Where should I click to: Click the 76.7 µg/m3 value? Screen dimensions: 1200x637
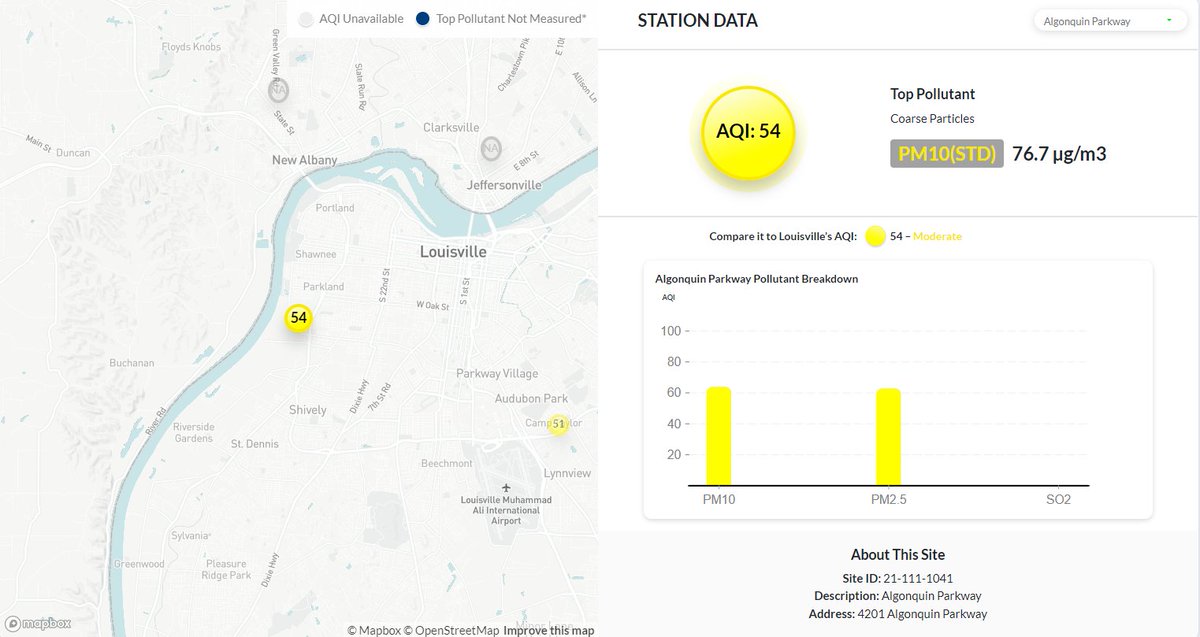(1059, 154)
